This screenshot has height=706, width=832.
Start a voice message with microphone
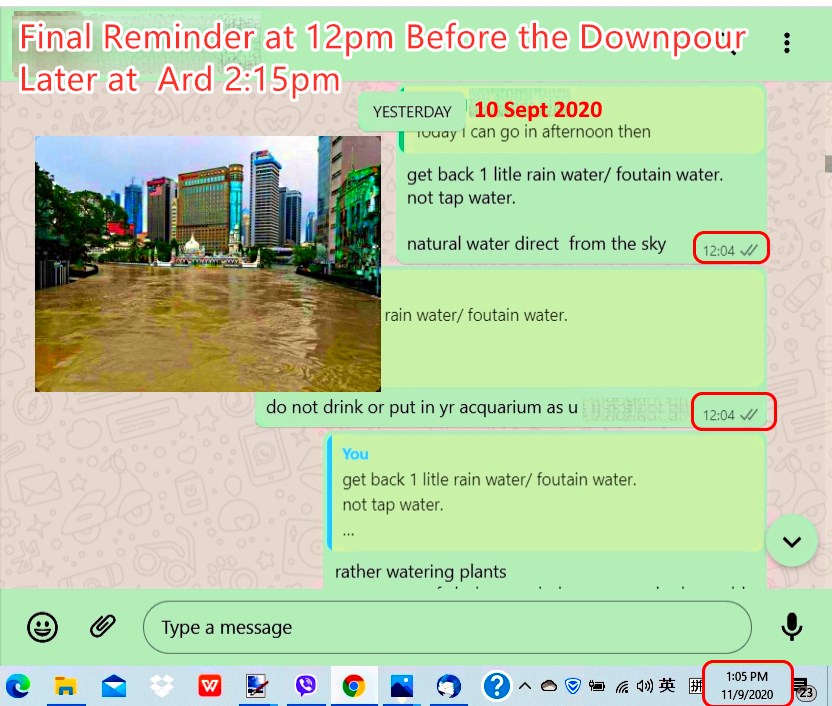[x=791, y=627]
